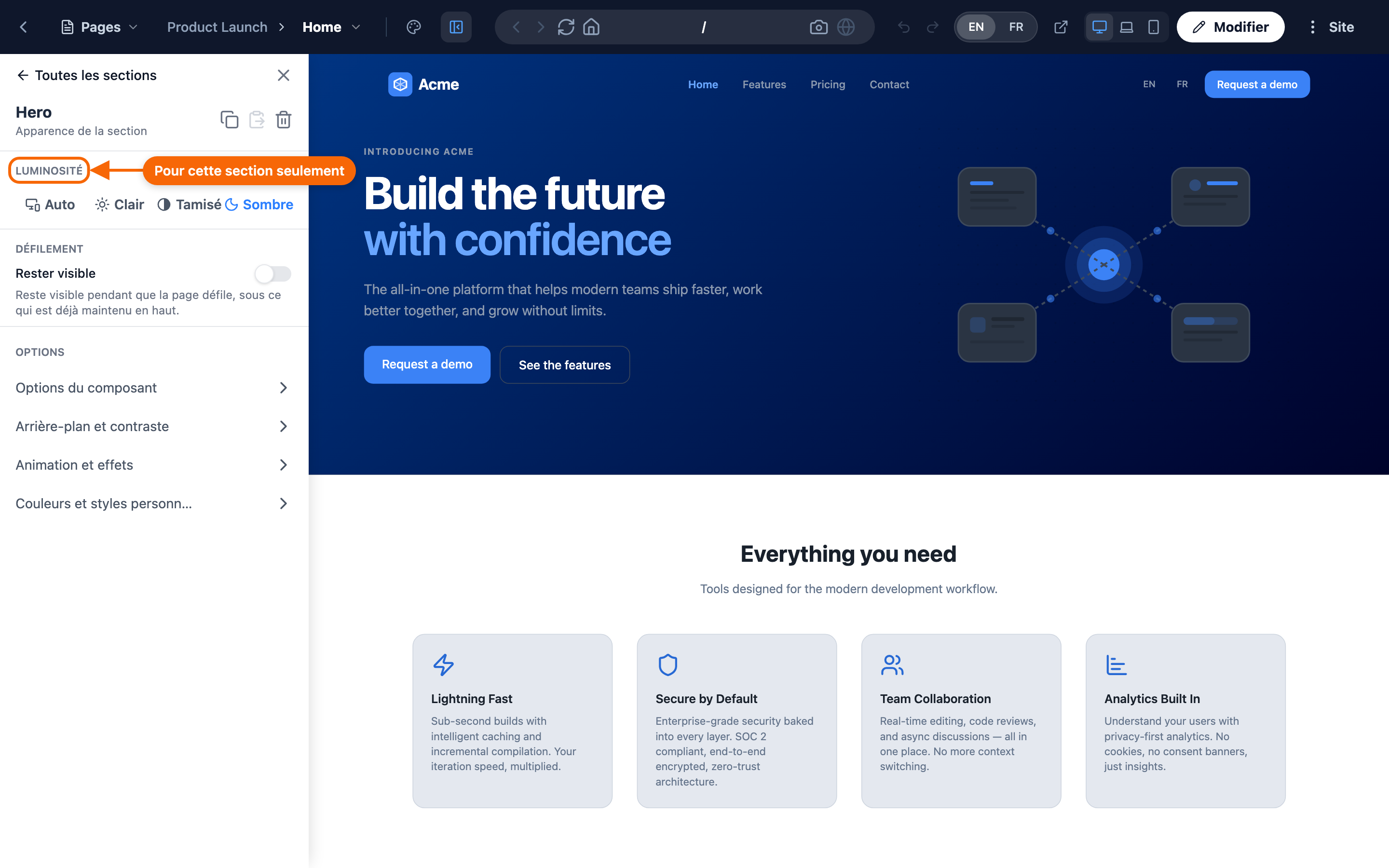Select Clair brightness
The width and height of the screenshot is (1389, 868).
[x=120, y=204]
